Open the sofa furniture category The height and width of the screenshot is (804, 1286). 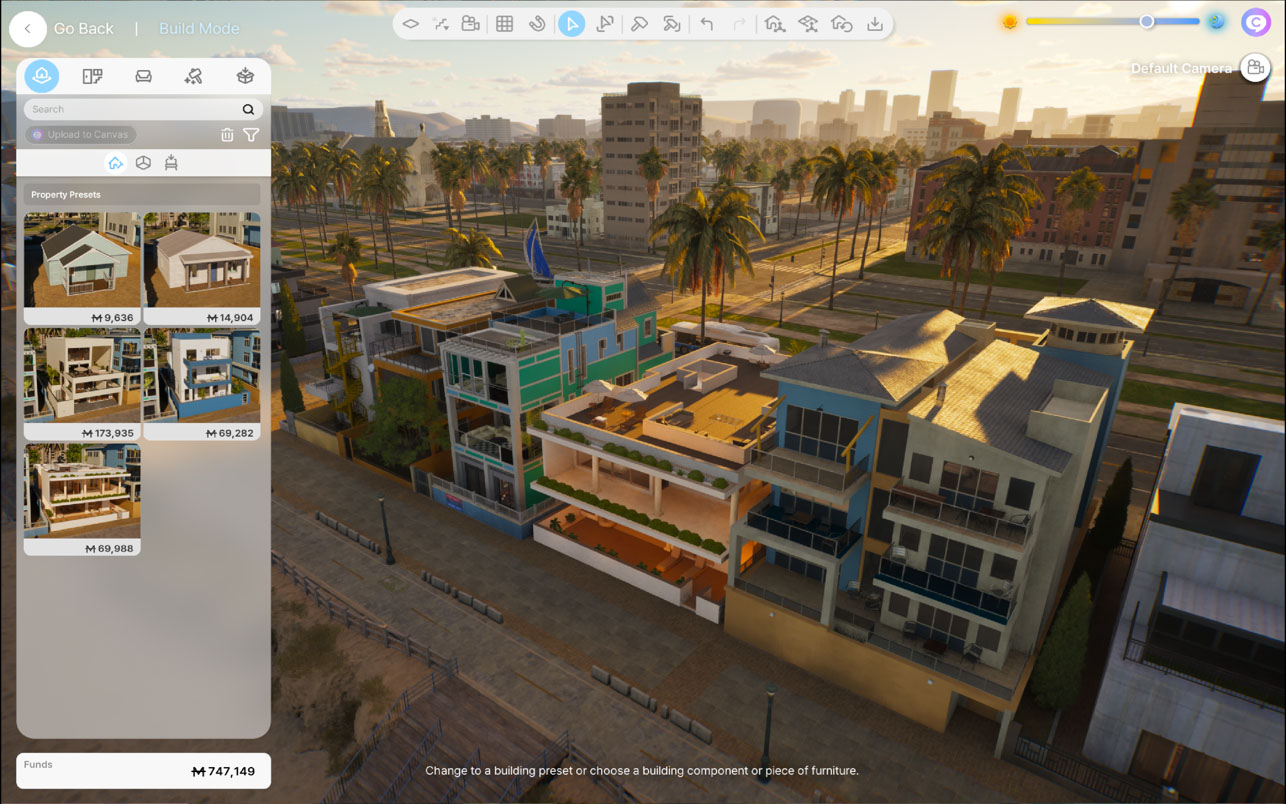pyautogui.click(x=144, y=76)
